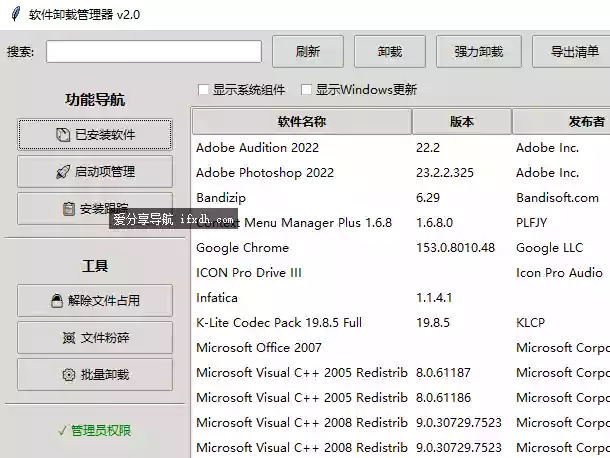The image size is (610, 458).
Task: Open 安装跟踪 install tracking
Action: tap(95, 209)
